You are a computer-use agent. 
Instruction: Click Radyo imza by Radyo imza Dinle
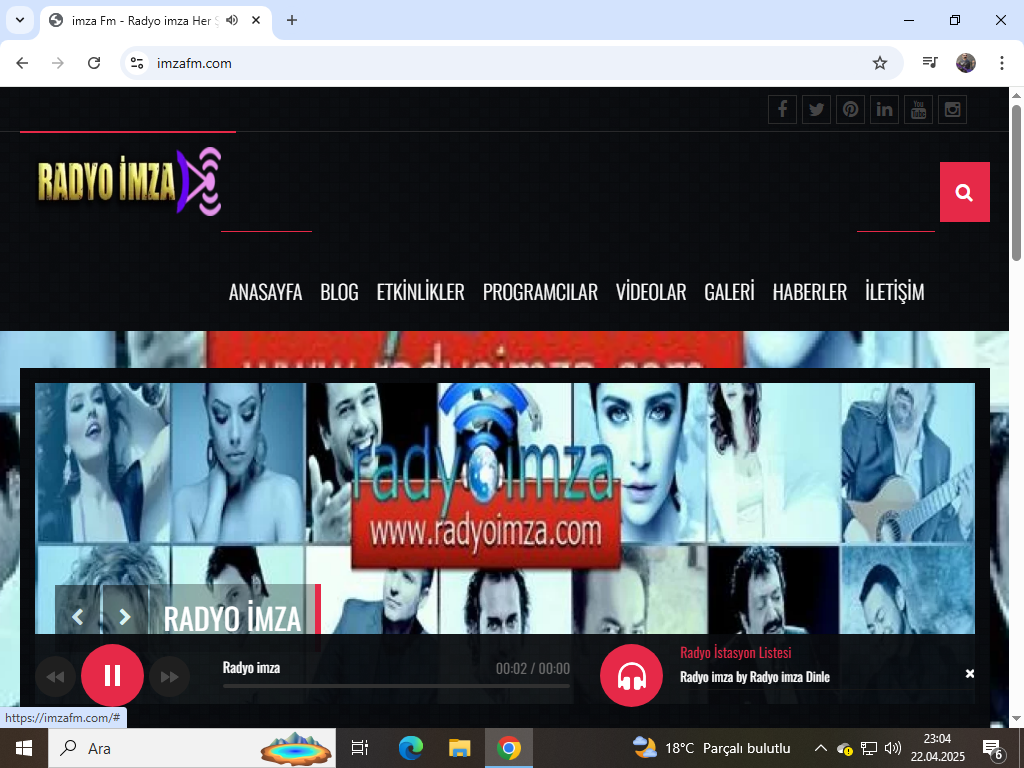click(755, 677)
